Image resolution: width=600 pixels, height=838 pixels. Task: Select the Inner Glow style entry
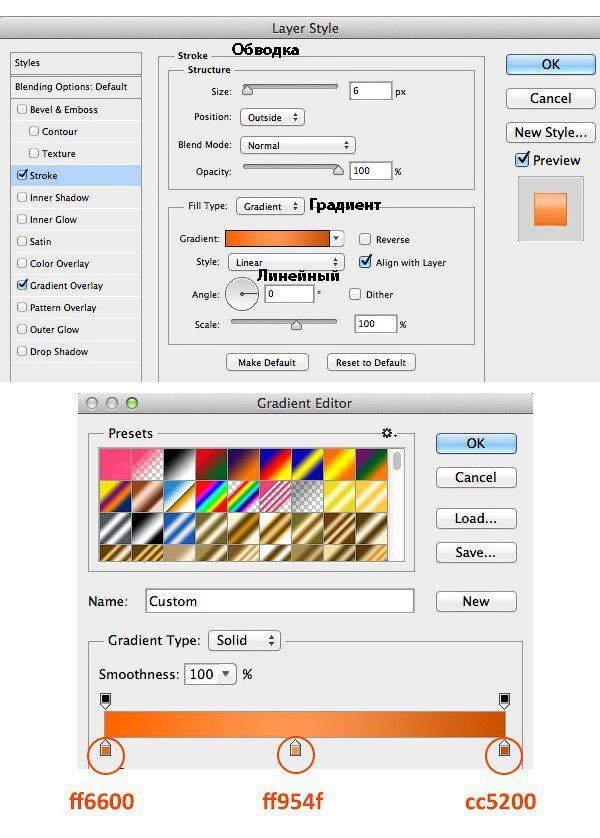[76, 219]
